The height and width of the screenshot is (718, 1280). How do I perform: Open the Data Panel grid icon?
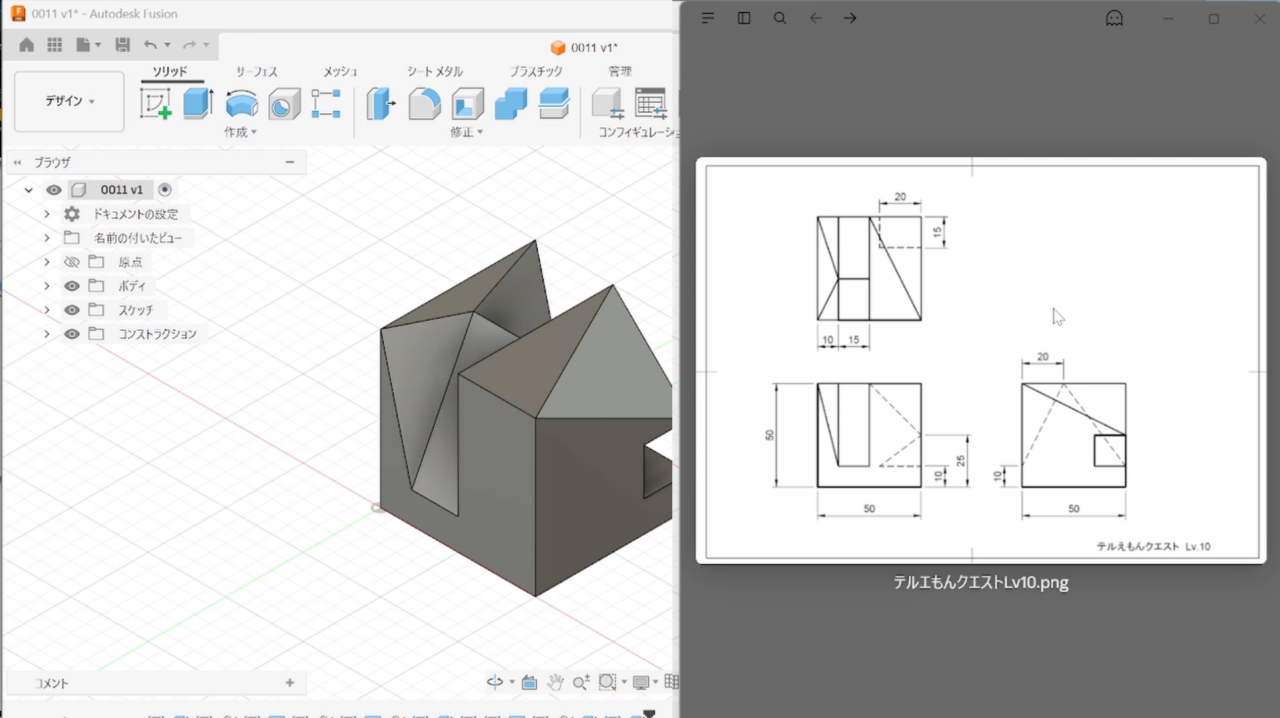point(55,45)
